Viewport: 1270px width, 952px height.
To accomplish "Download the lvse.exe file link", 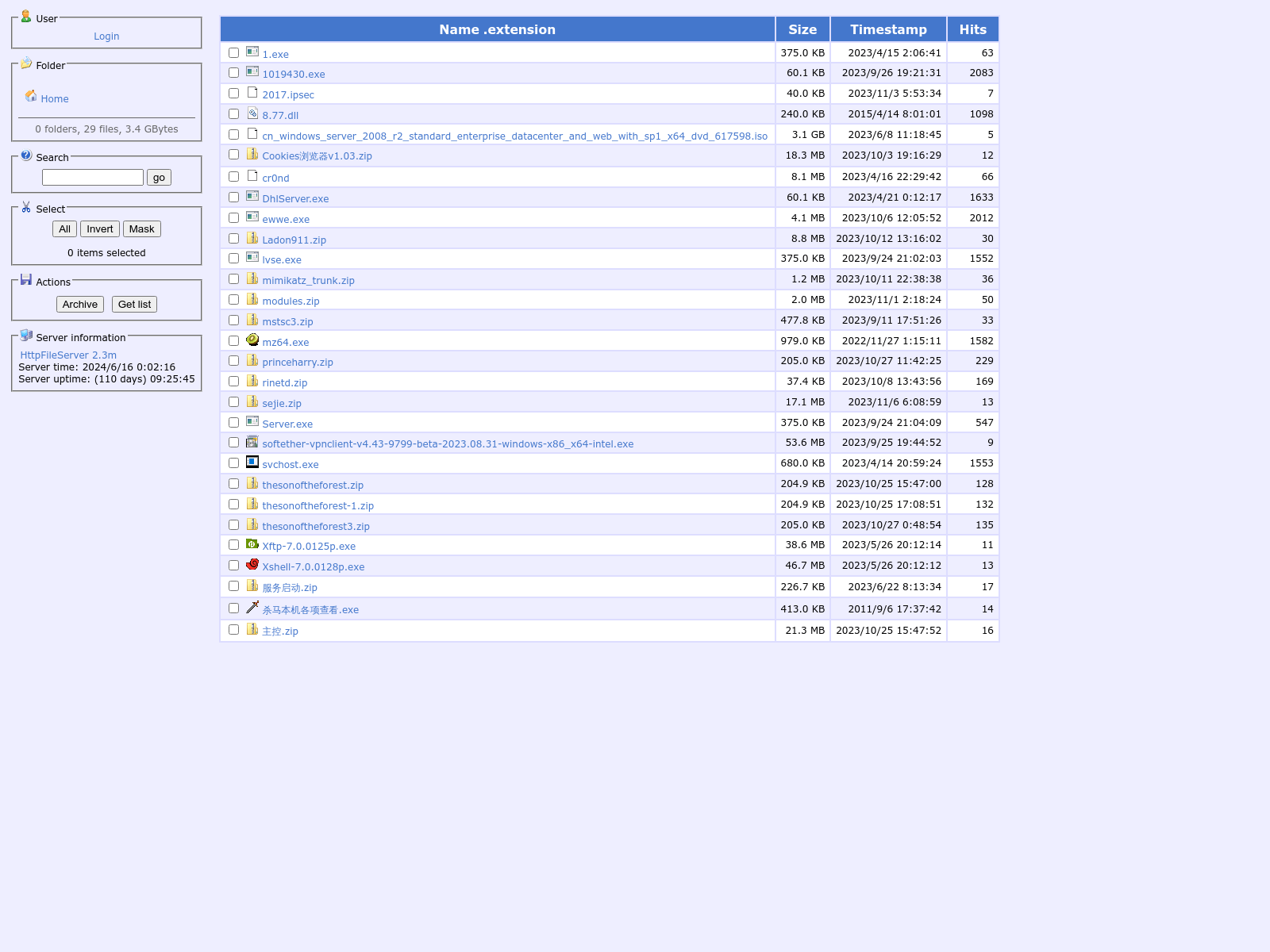I will point(282,260).
